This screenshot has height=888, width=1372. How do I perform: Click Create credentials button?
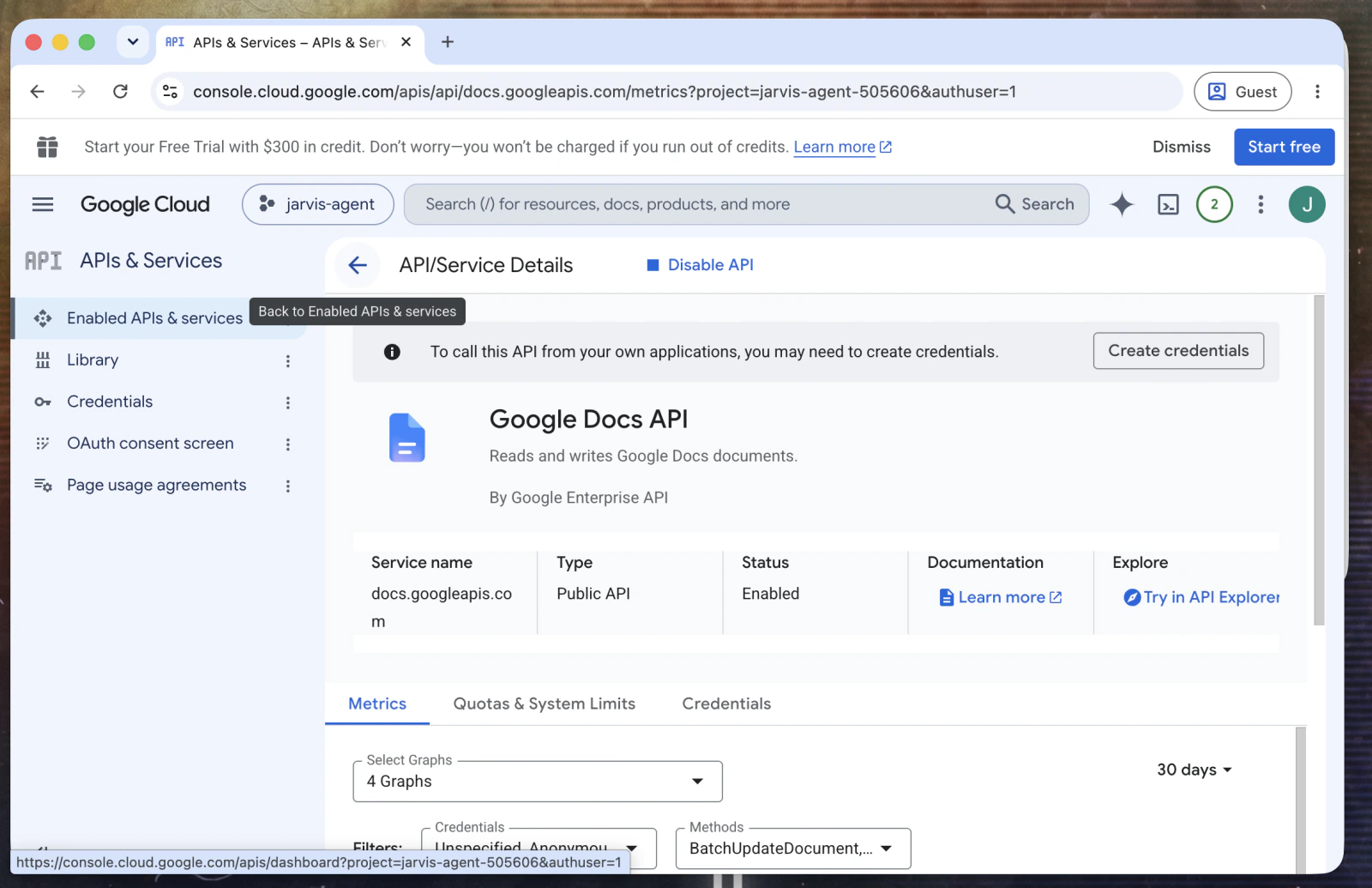coord(1178,351)
